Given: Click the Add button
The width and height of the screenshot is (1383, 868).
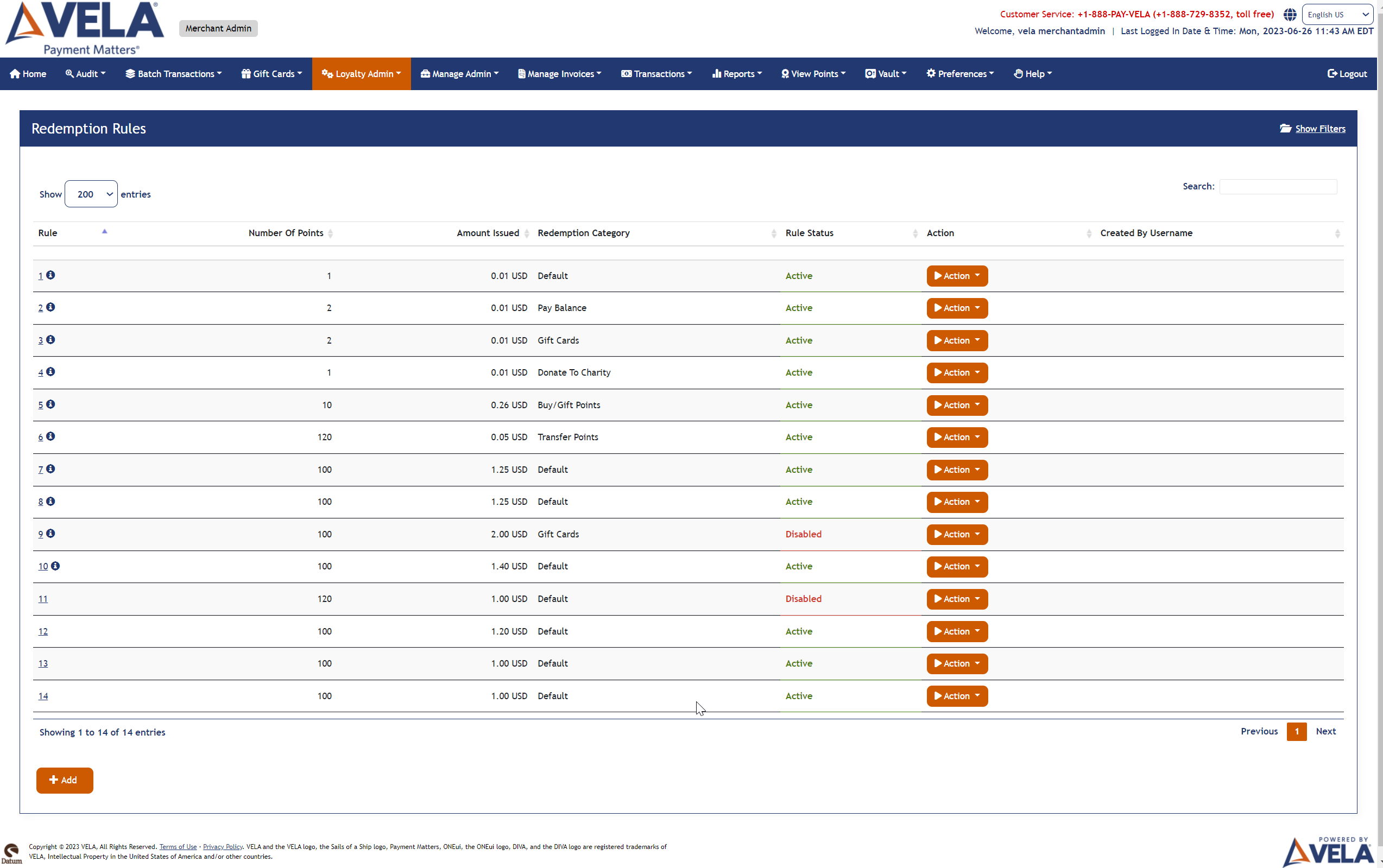Looking at the screenshot, I should click(64, 780).
